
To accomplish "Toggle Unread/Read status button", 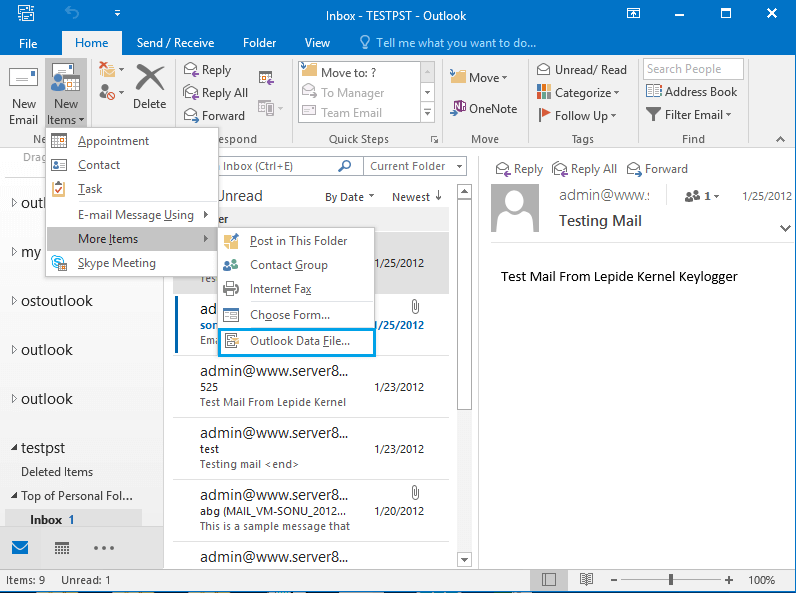I will click(582, 70).
